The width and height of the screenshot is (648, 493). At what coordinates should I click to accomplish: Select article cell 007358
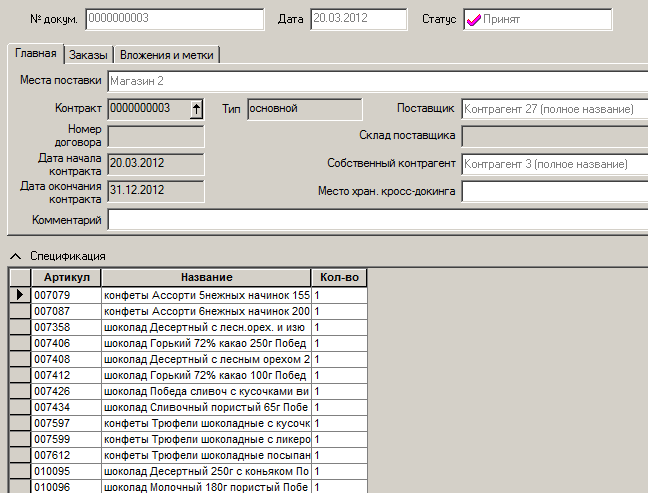point(66,327)
